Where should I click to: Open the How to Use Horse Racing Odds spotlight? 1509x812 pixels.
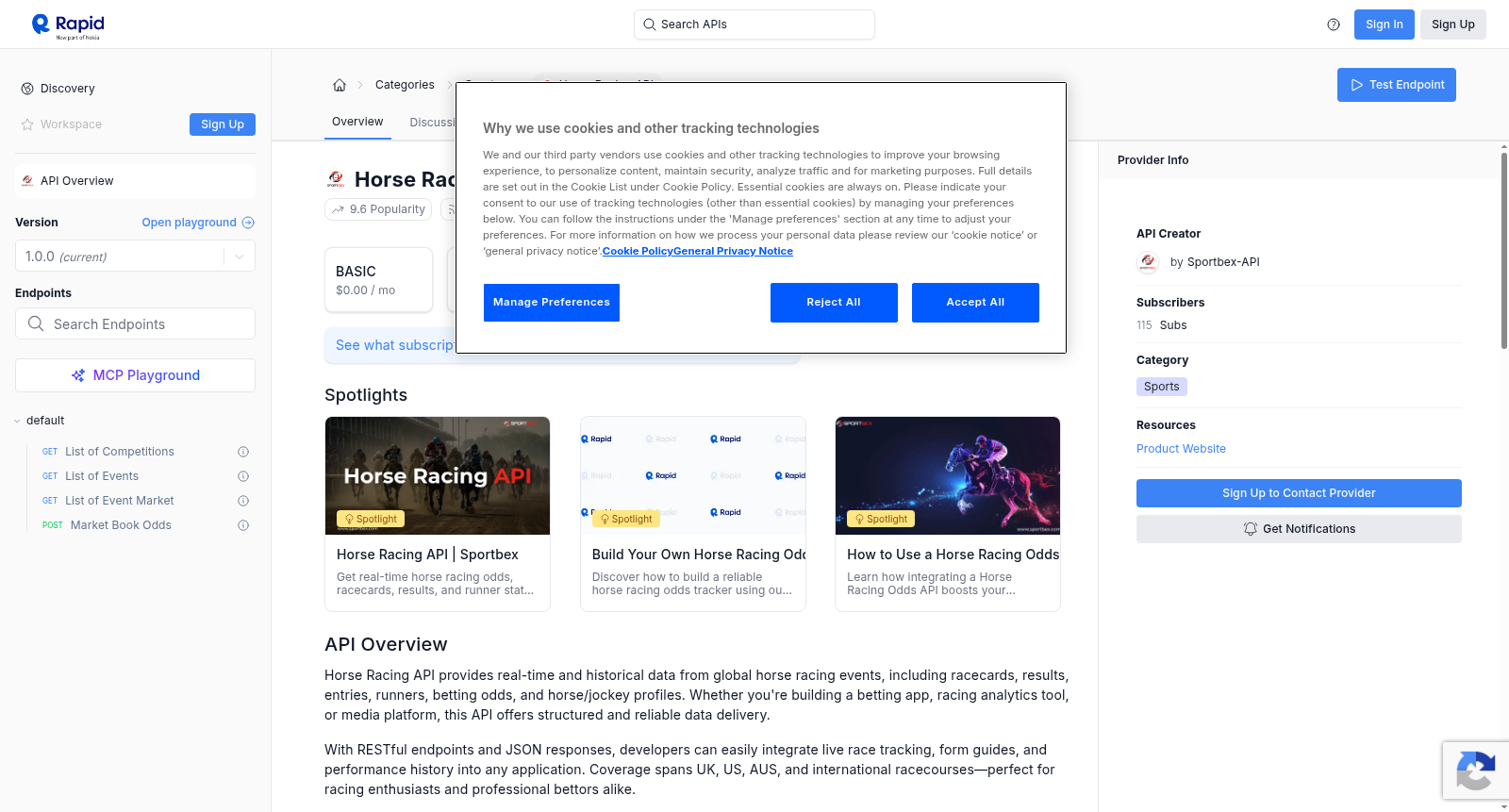coord(948,514)
